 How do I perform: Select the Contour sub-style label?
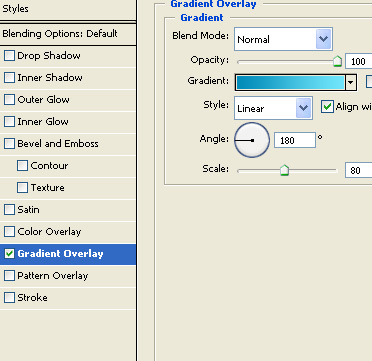click(x=49, y=166)
